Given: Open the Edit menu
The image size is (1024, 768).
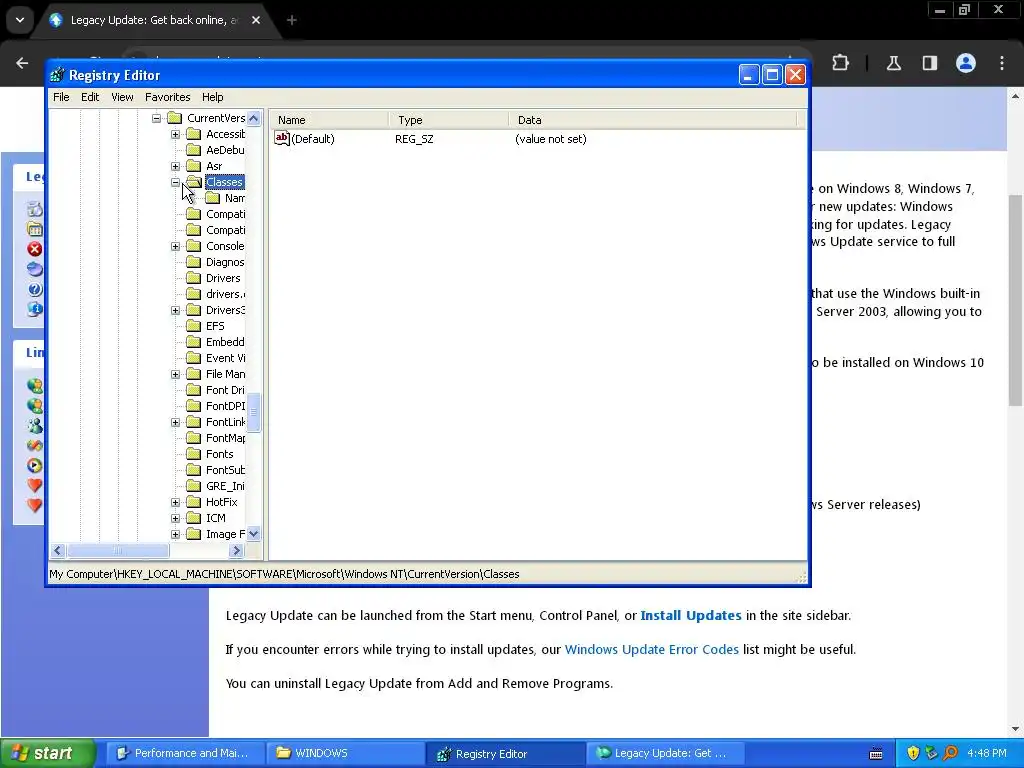Looking at the screenshot, I should [90, 97].
